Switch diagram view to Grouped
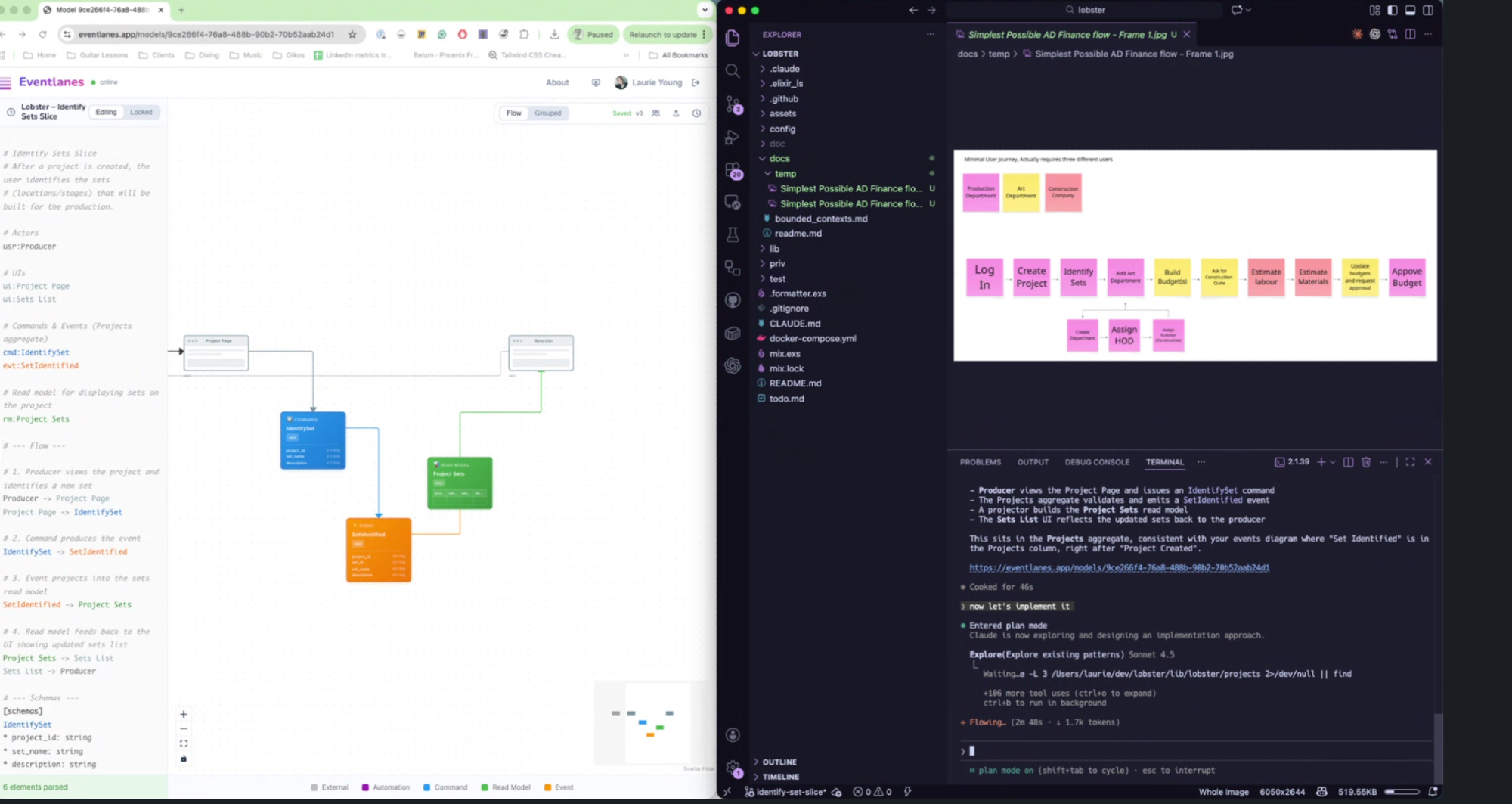1512x804 pixels. [x=547, y=113]
